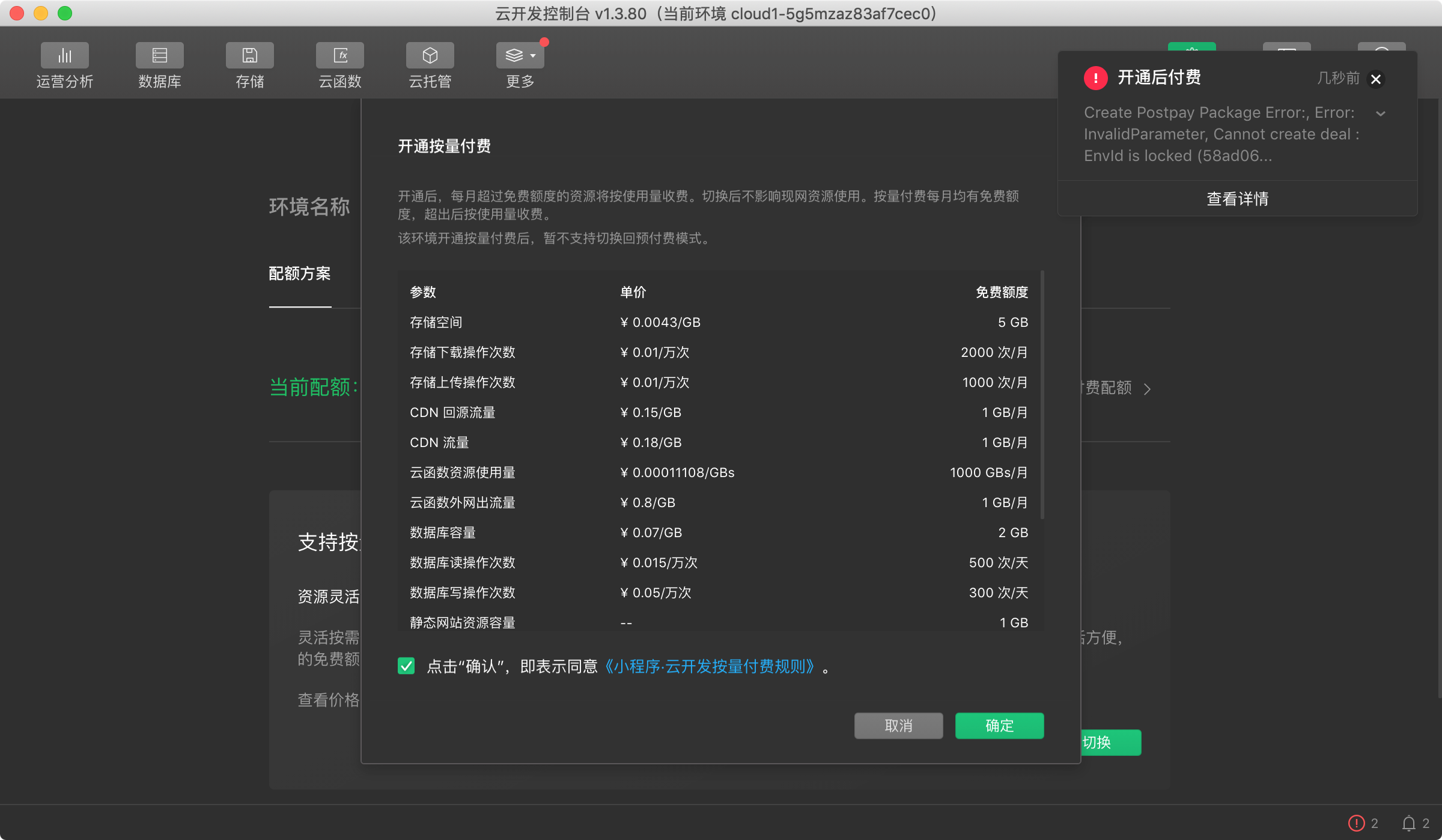Open the 云函数 cloud functions icon
This screenshot has height=840, width=1442.
(339, 56)
